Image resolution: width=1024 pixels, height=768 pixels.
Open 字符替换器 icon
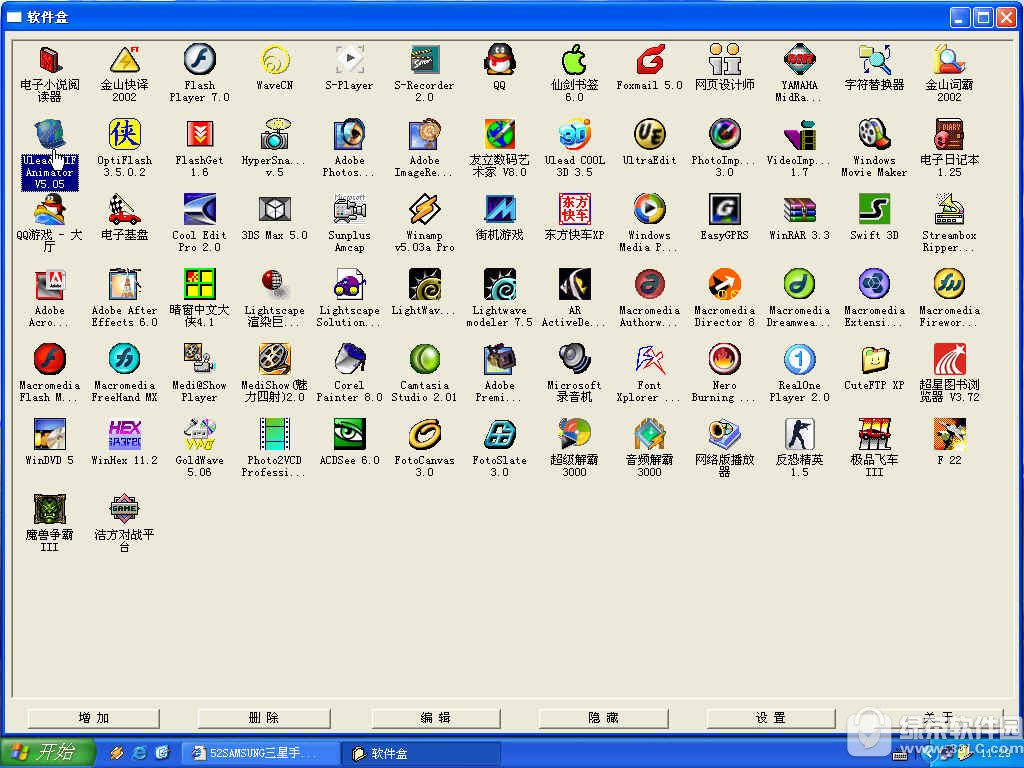[874, 59]
